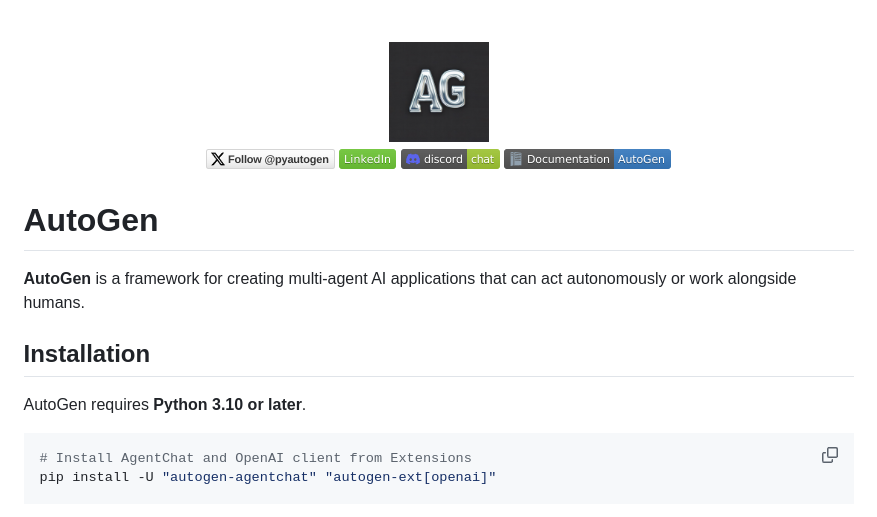This screenshot has width=877, height=517.
Task: Click the "autogen-ext[openai]" string in the code
Action: click(410, 477)
